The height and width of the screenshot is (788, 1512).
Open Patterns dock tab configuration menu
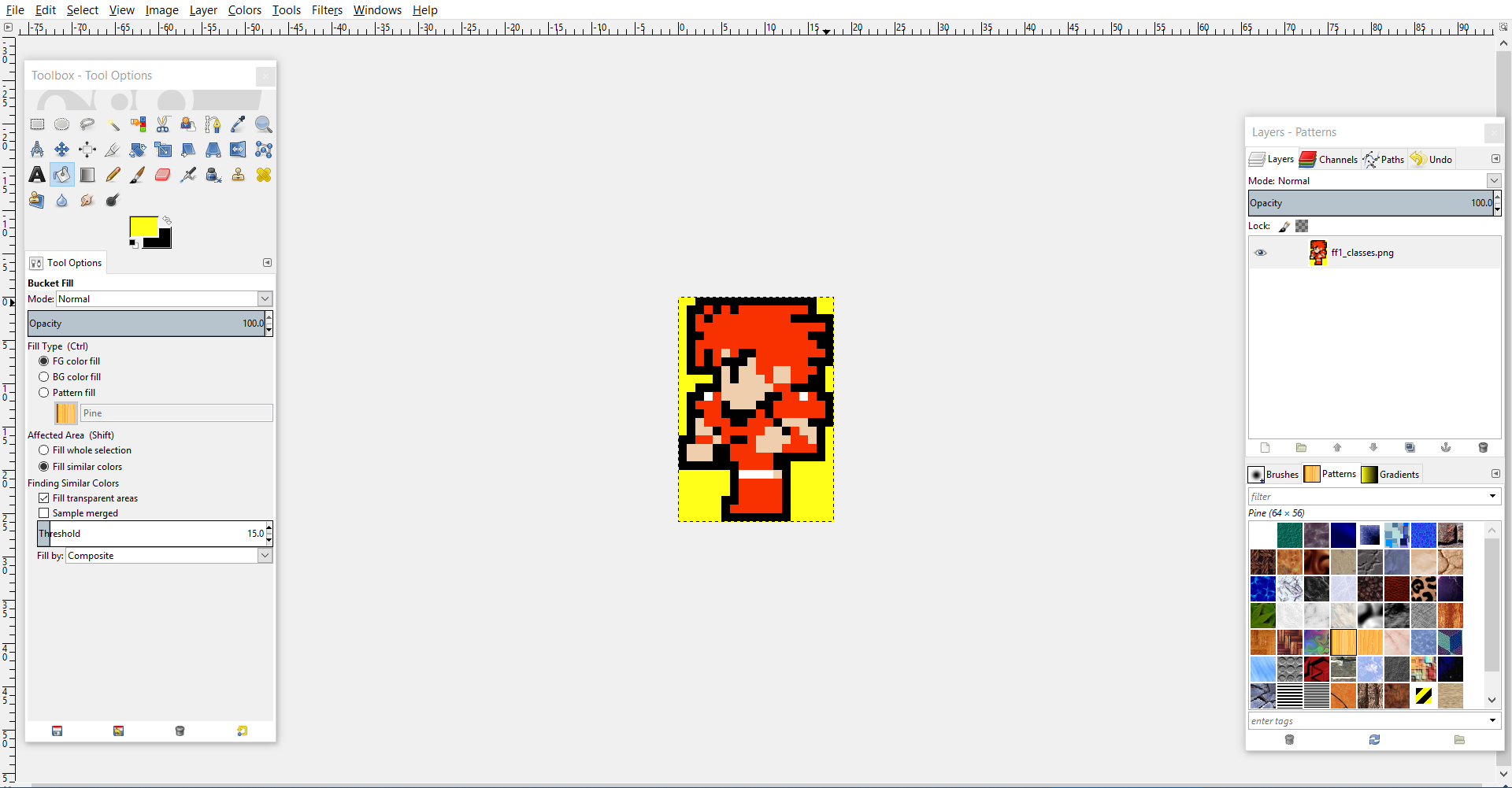click(1495, 474)
